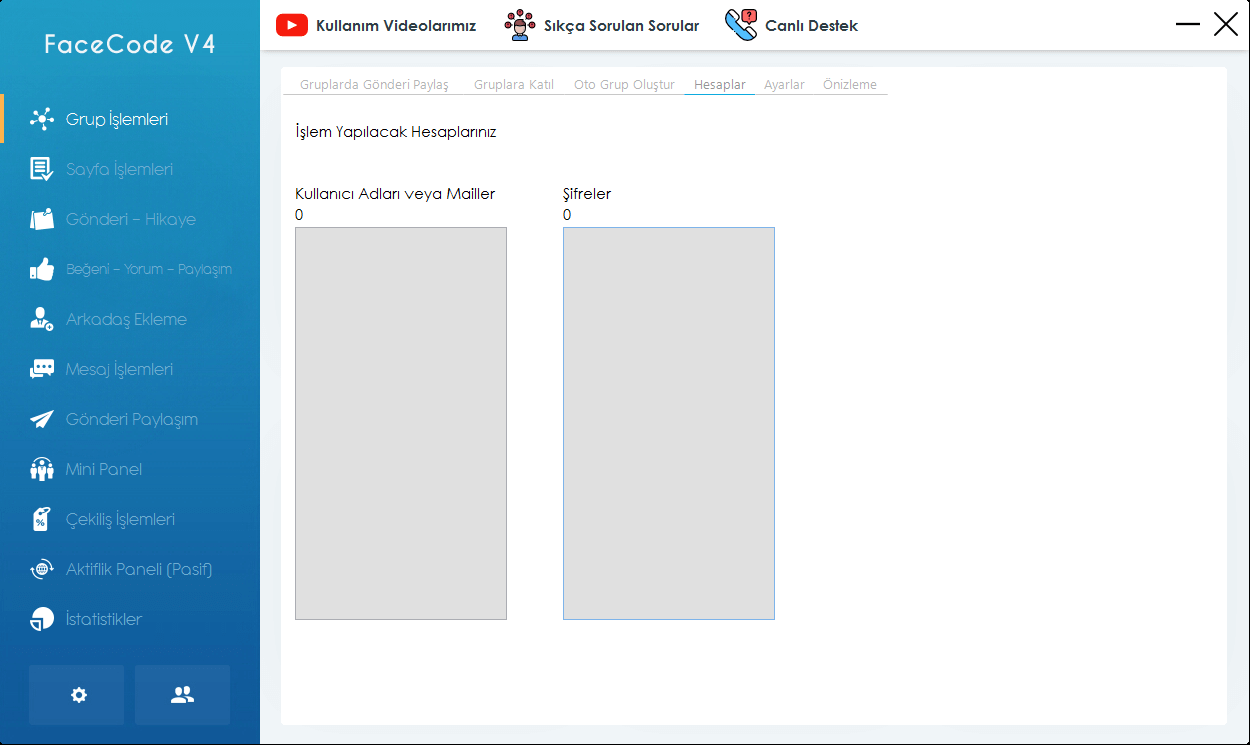Open the Mini Panel section
The image size is (1250, 745).
104,469
